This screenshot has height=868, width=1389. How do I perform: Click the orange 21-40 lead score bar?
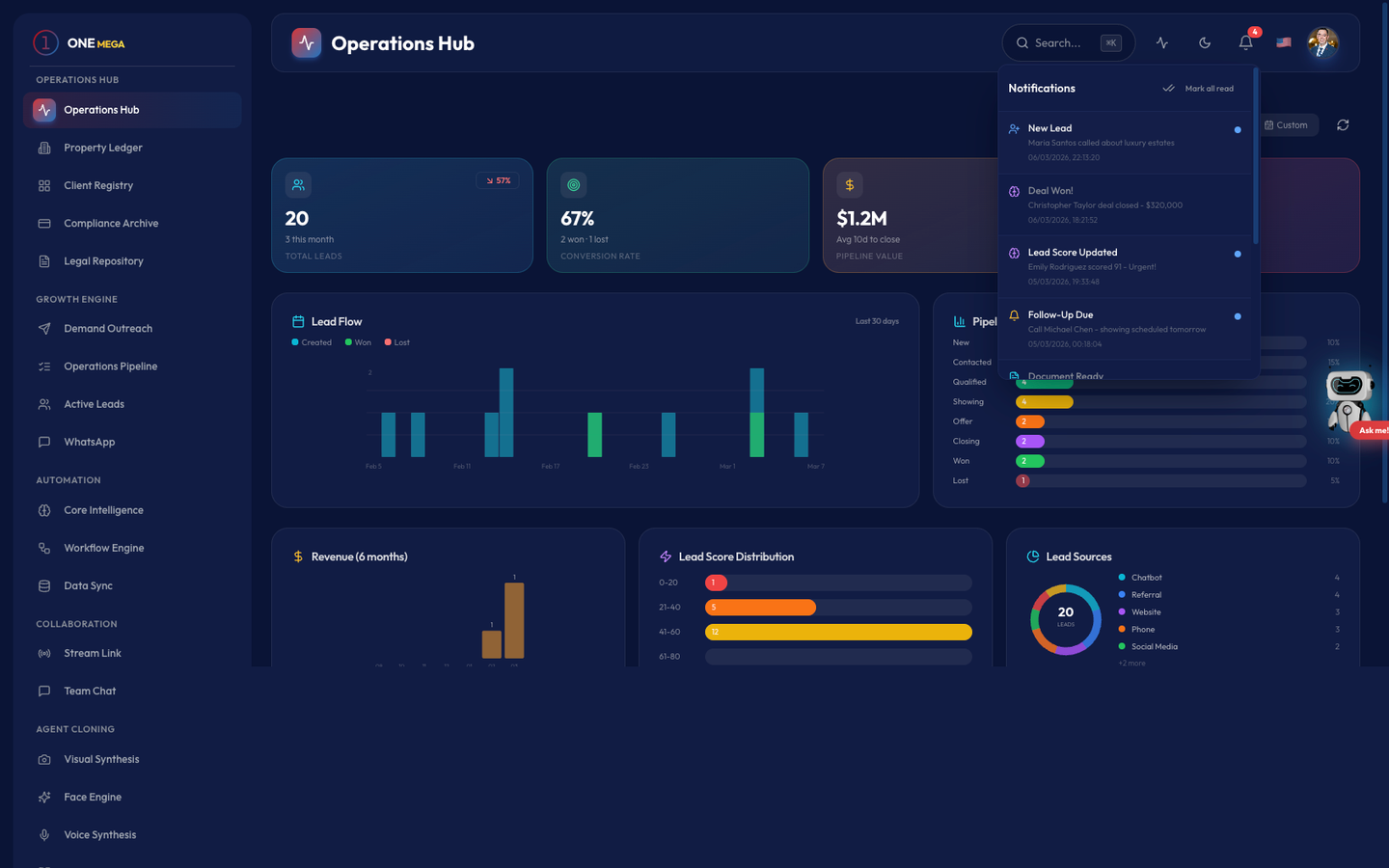pos(760,608)
